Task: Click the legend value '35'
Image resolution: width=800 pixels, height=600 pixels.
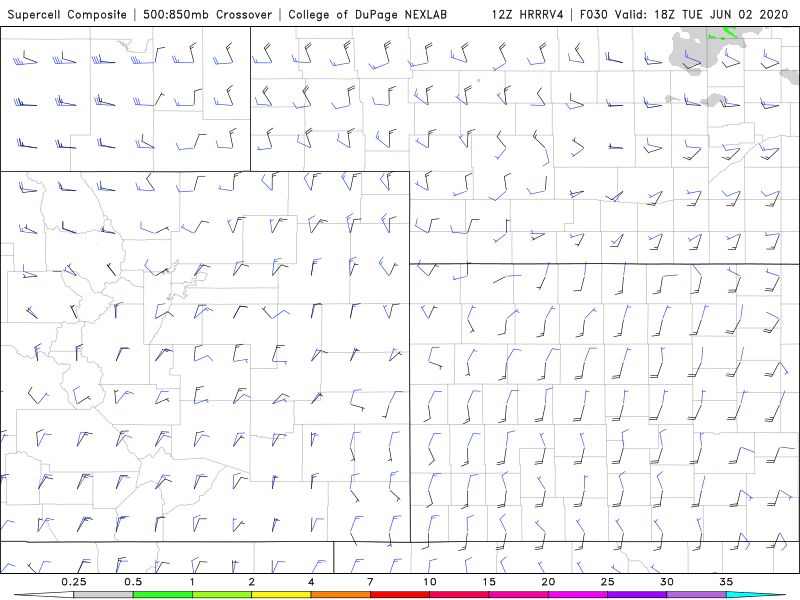Action: [726, 582]
